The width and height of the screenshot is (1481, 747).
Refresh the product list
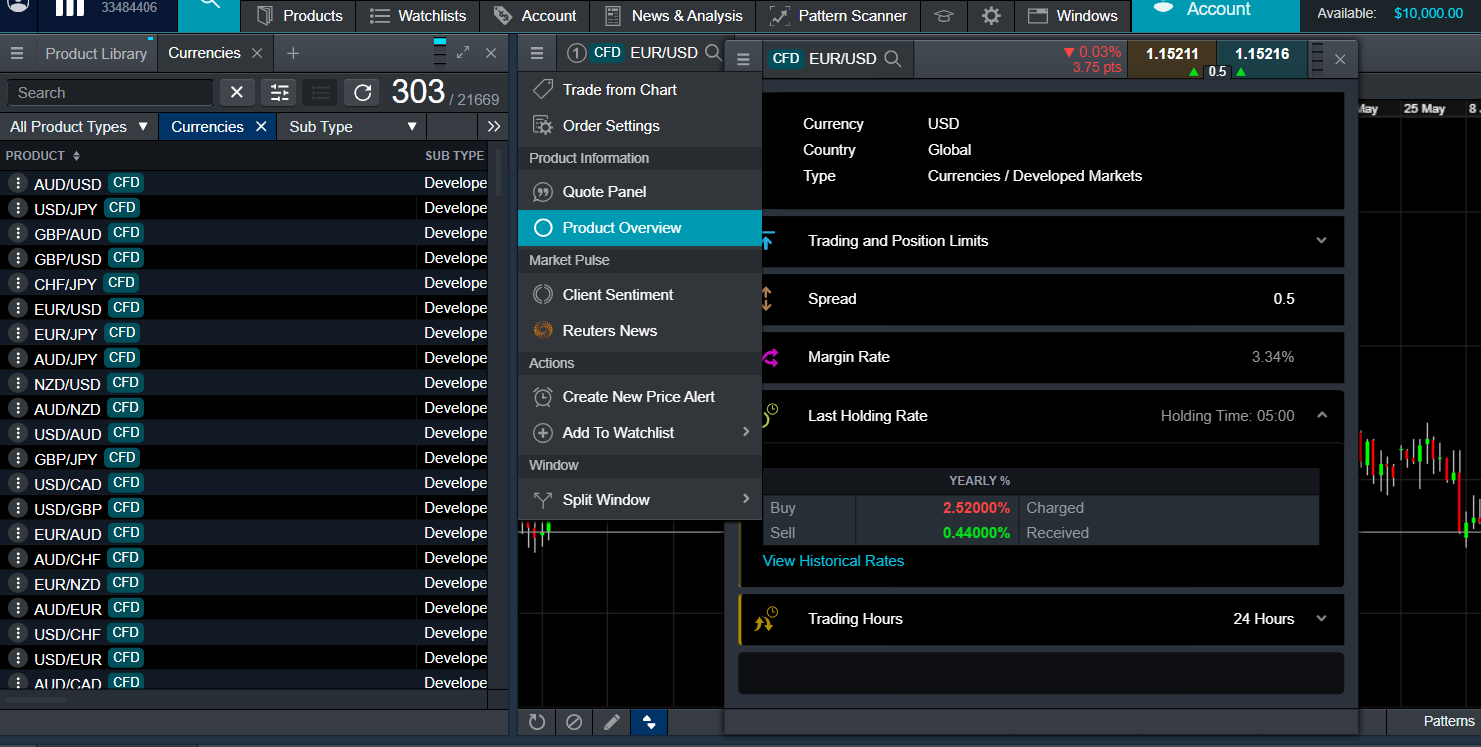coord(362,92)
